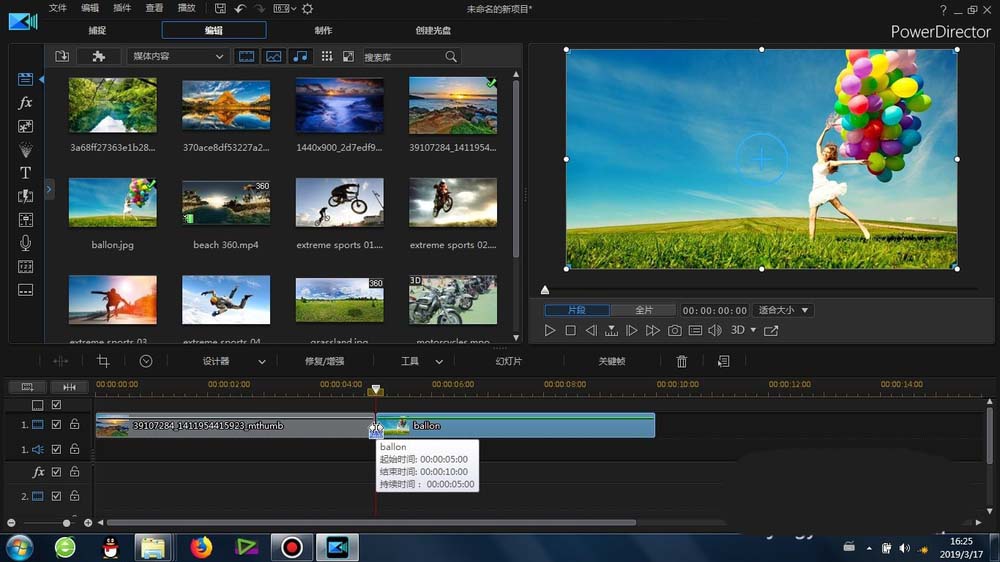1000x562 pixels.
Task: Switch to the 制作 produce tab
Action: 323,30
